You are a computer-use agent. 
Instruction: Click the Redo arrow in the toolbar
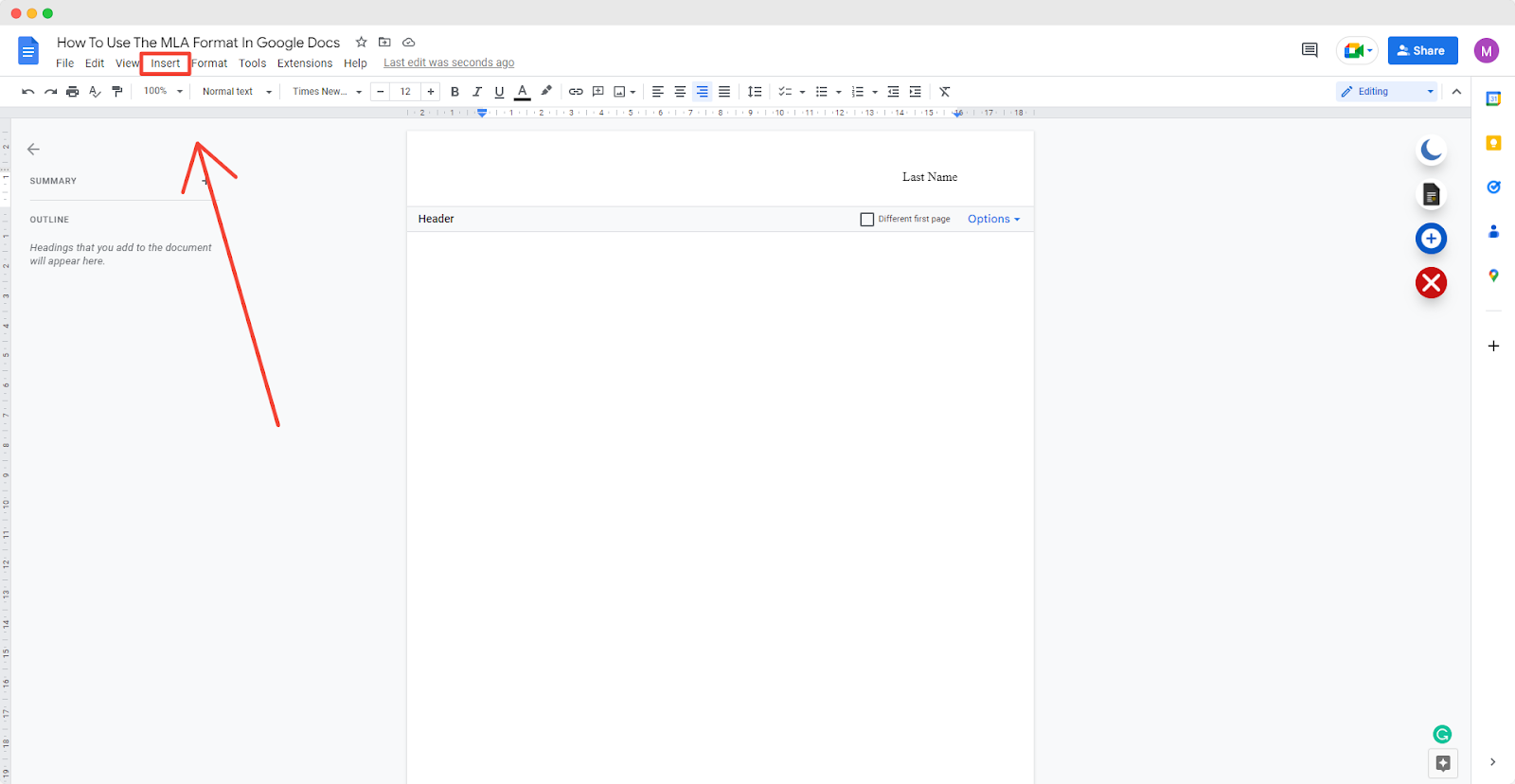tap(50, 92)
